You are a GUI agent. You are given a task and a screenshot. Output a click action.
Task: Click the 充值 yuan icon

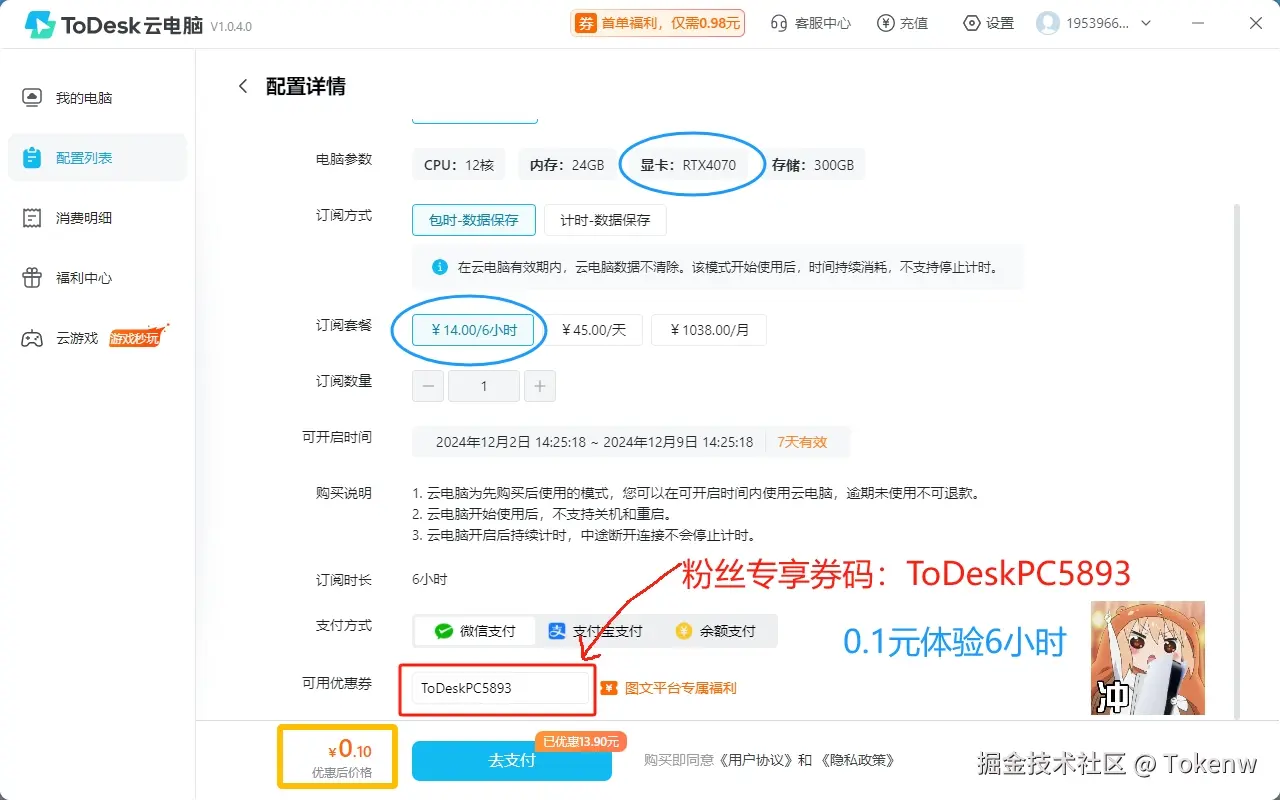[x=885, y=23]
